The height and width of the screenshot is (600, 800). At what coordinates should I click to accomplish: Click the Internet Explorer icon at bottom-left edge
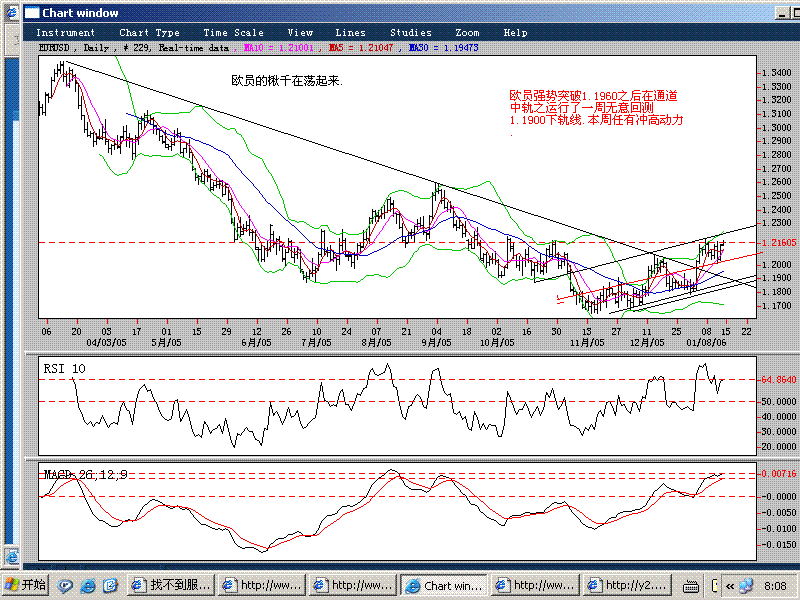11,557
